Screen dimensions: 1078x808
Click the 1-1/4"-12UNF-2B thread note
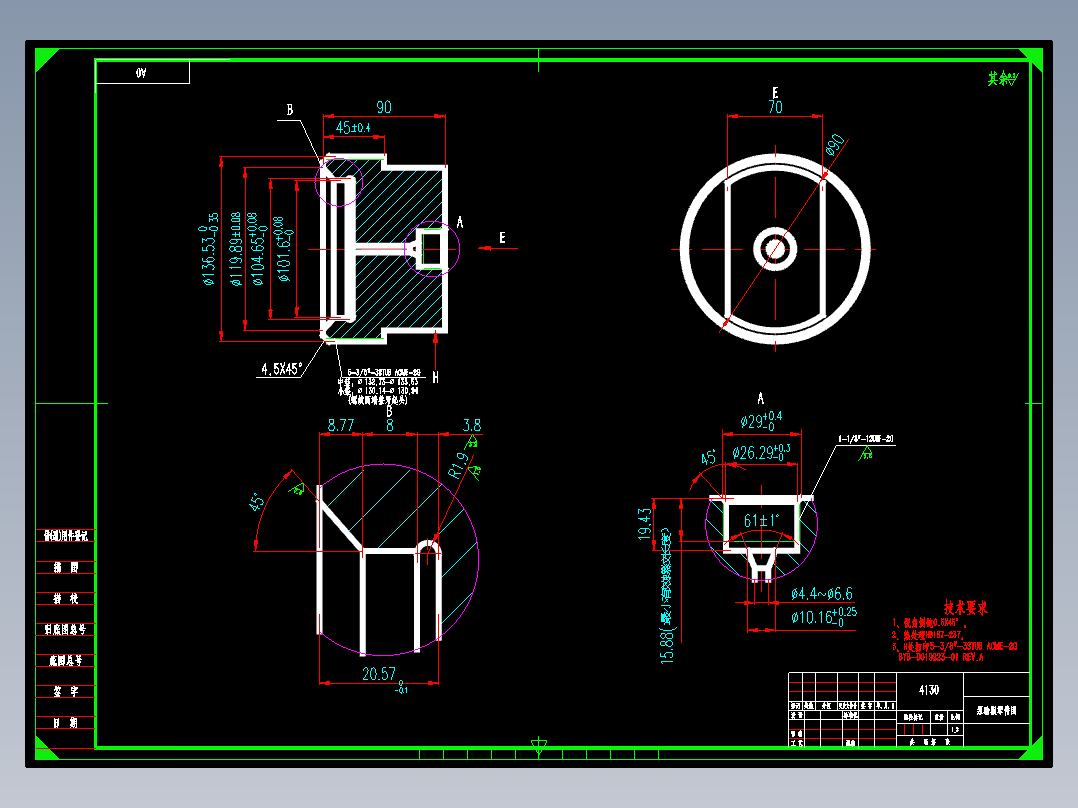[x=866, y=439]
